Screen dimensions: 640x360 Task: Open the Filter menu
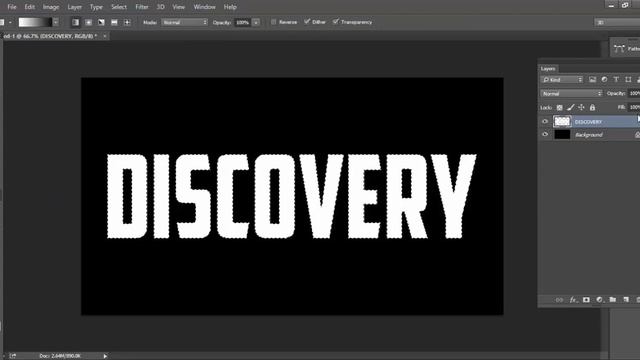[x=142, y=7]
